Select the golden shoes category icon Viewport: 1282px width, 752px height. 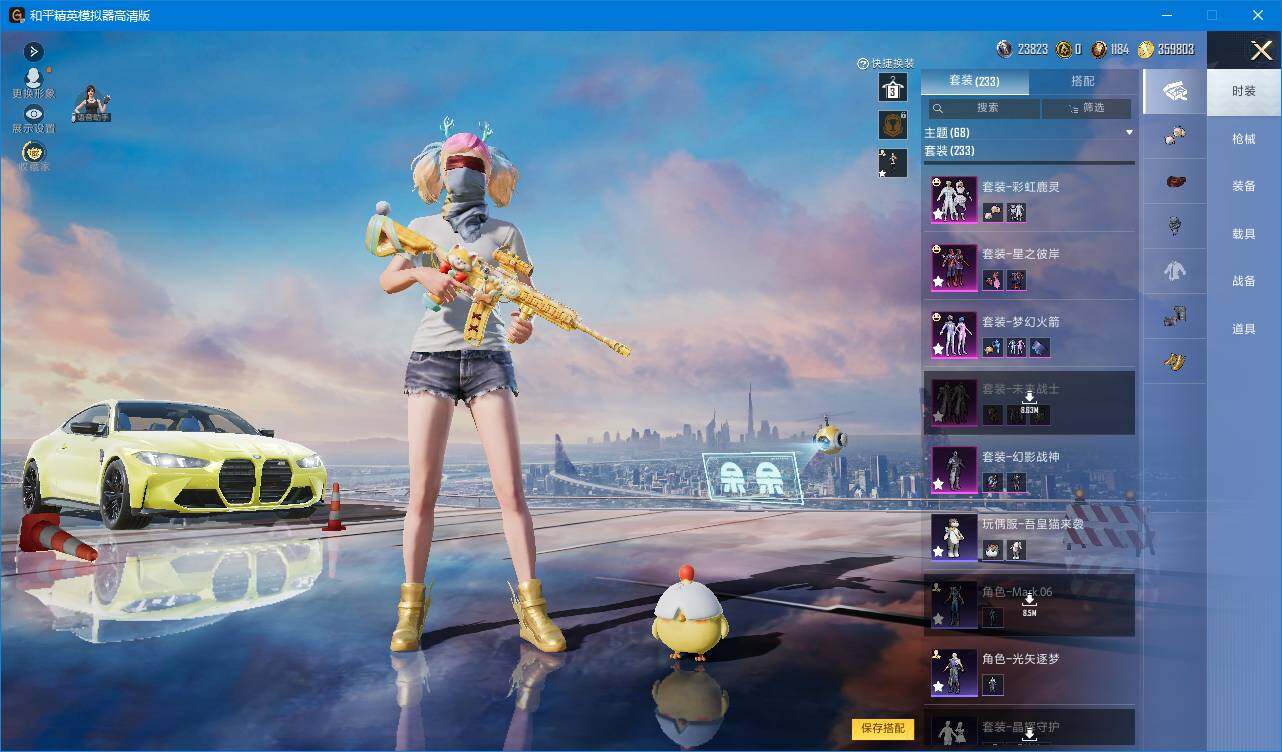[x=1174, y=361]
